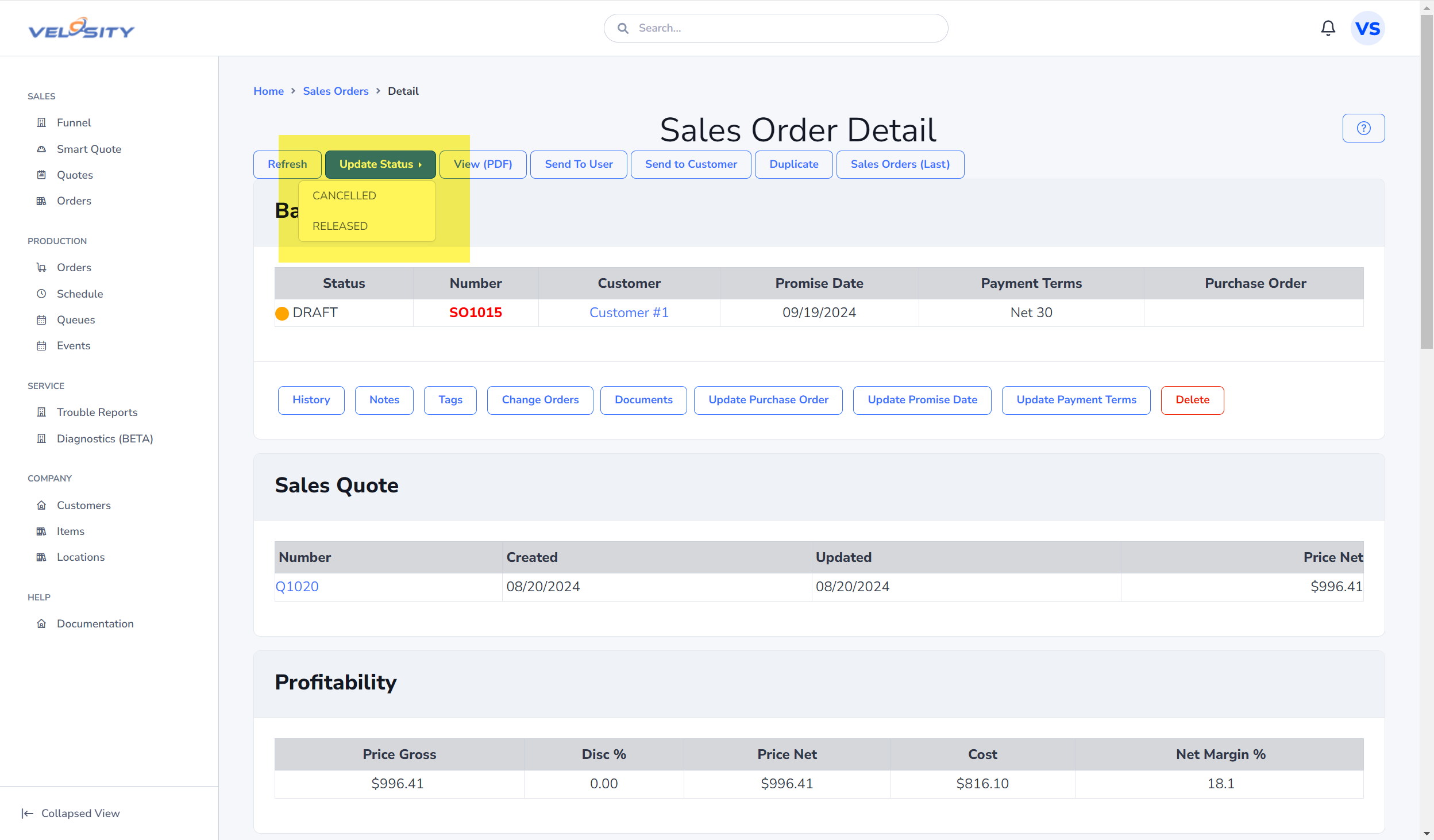Select RELEASED from status menu
1434x840 pixels.
click(340, 226)
